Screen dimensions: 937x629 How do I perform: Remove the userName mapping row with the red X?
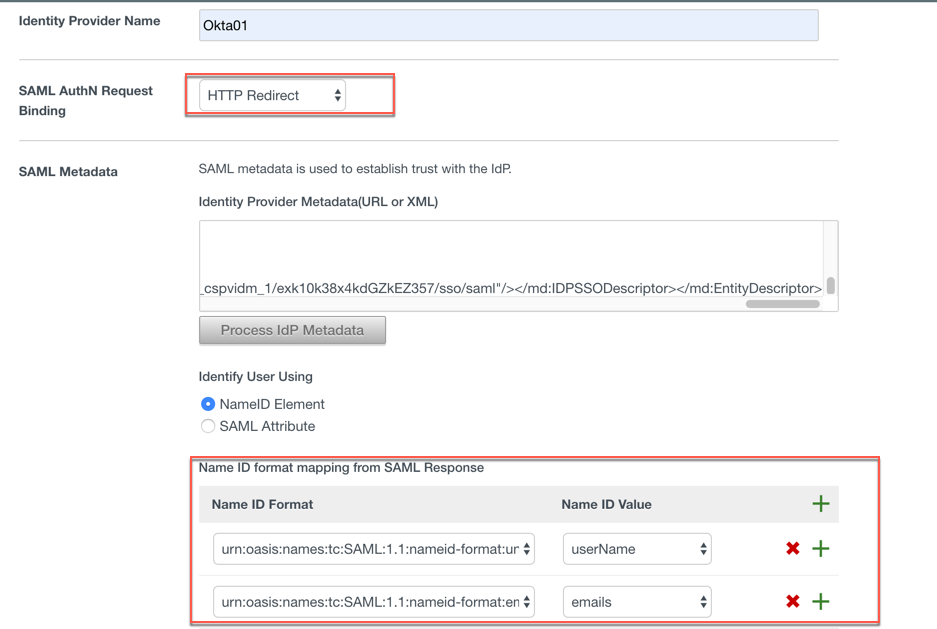(792, 548)
